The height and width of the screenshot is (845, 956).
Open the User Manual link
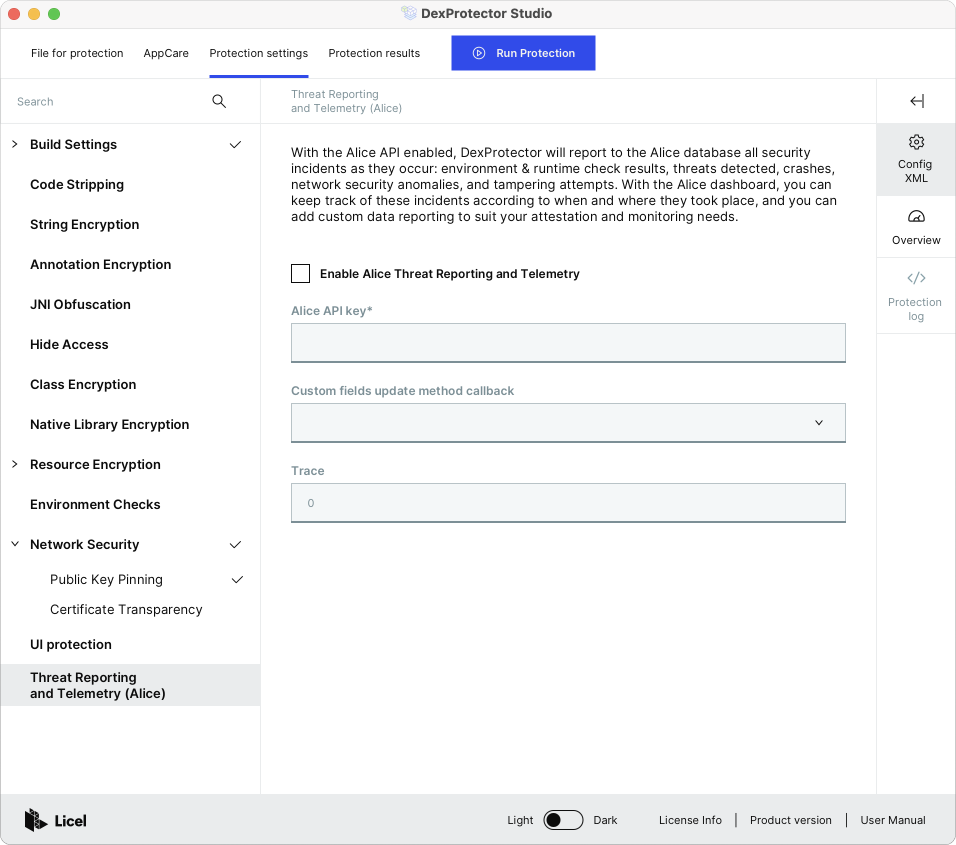pos(893,820)
